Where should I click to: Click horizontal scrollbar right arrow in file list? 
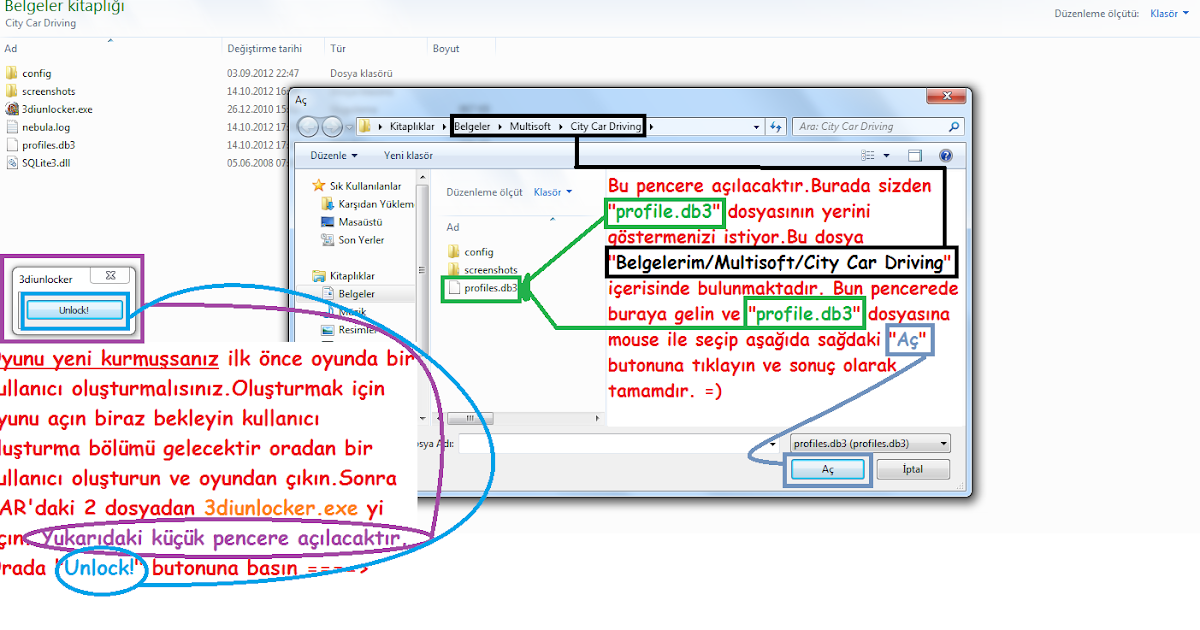coord(598,419)
